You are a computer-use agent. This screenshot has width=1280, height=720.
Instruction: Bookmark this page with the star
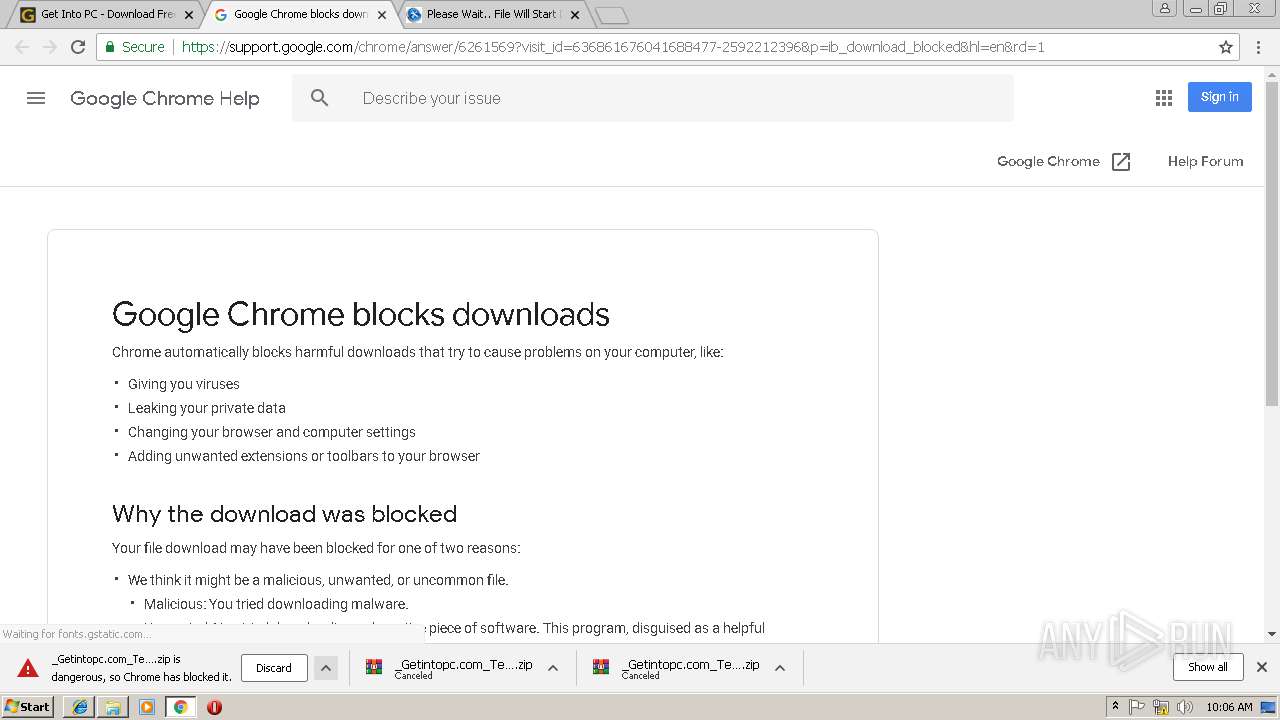coord(1226,47)
